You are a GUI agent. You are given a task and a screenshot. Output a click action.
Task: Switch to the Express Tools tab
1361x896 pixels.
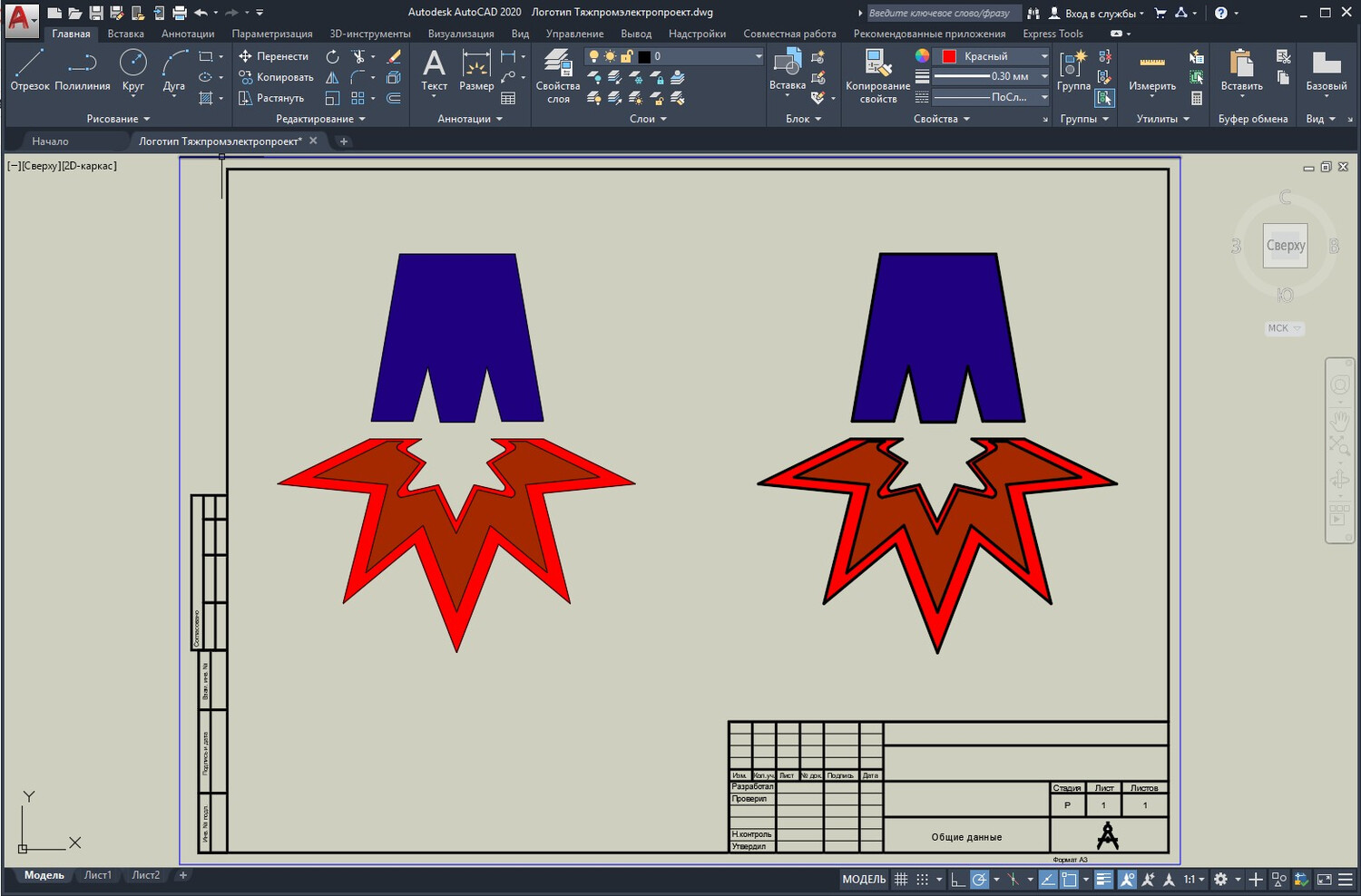1053,34
